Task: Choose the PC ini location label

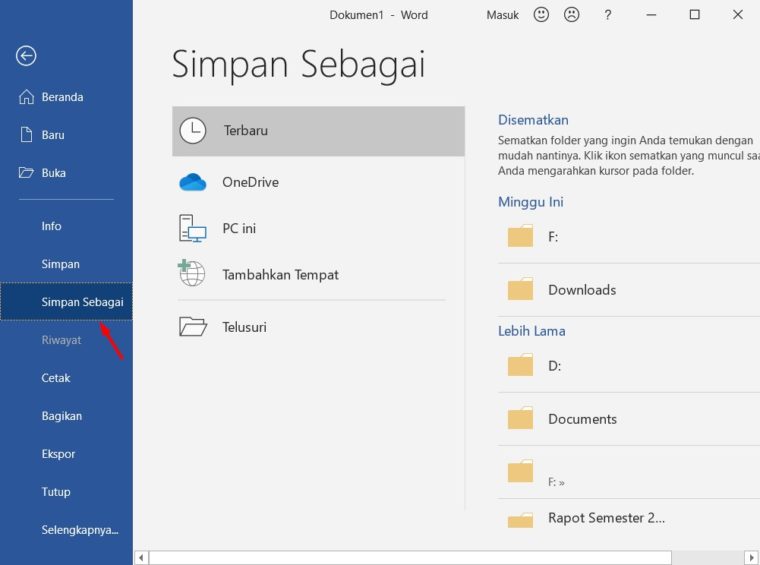Action: [x=239, y=228]
